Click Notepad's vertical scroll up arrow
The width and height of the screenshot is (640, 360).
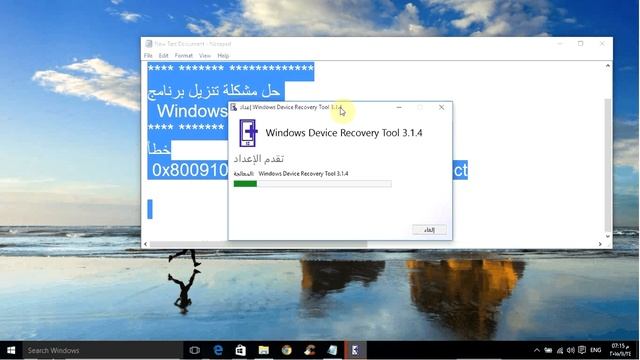click(x=608, y=66)
